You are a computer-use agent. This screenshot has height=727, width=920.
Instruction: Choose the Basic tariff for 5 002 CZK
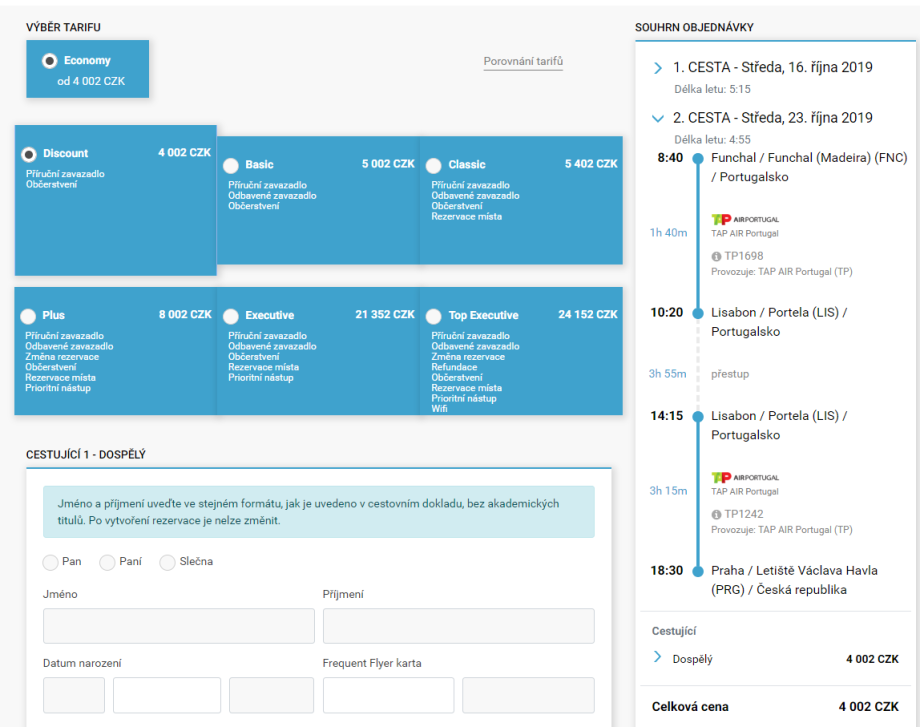coord(231,165)
